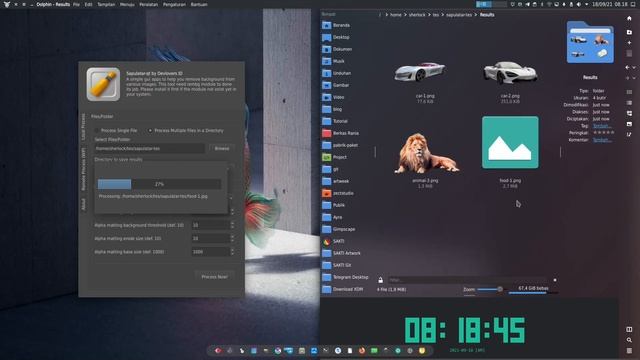This screenshot has height=360, width=640.
Task: Select Process Single File radio button
Action: pos(97,131)
